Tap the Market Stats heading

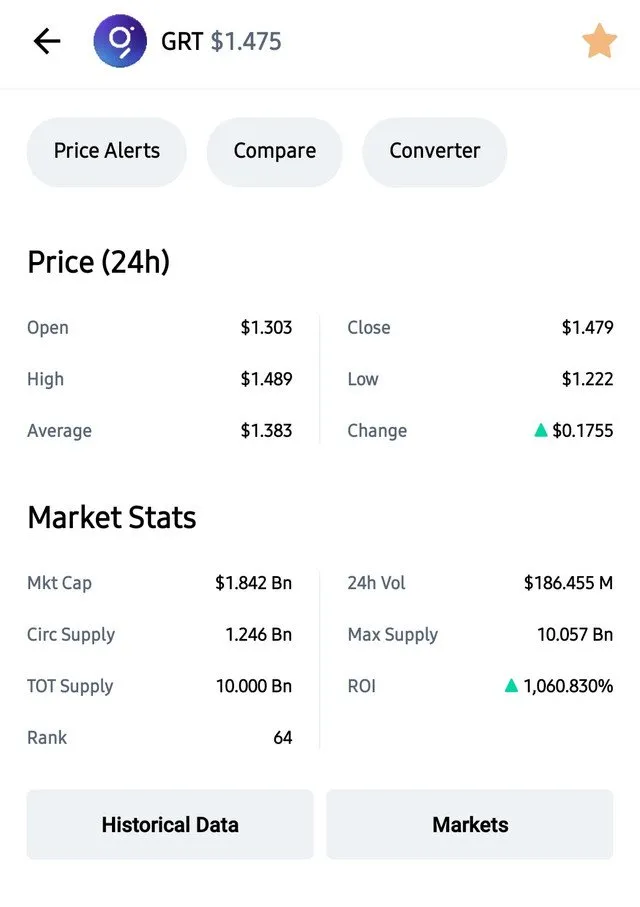click(x=112, y=517)
